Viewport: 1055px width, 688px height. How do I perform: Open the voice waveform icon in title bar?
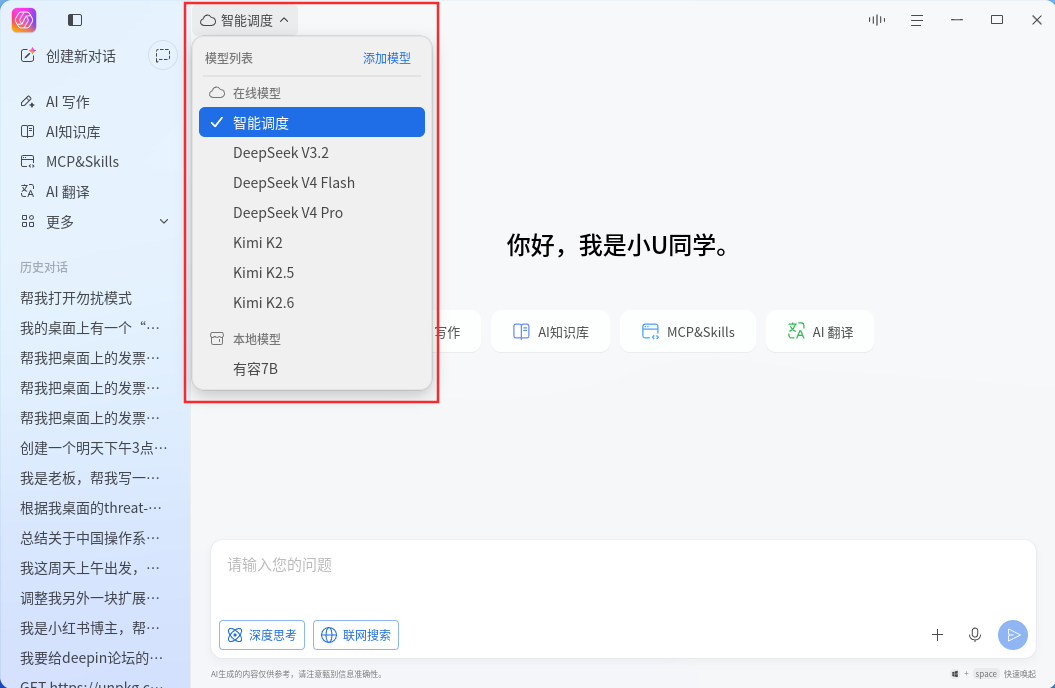[x=876, y=20]
